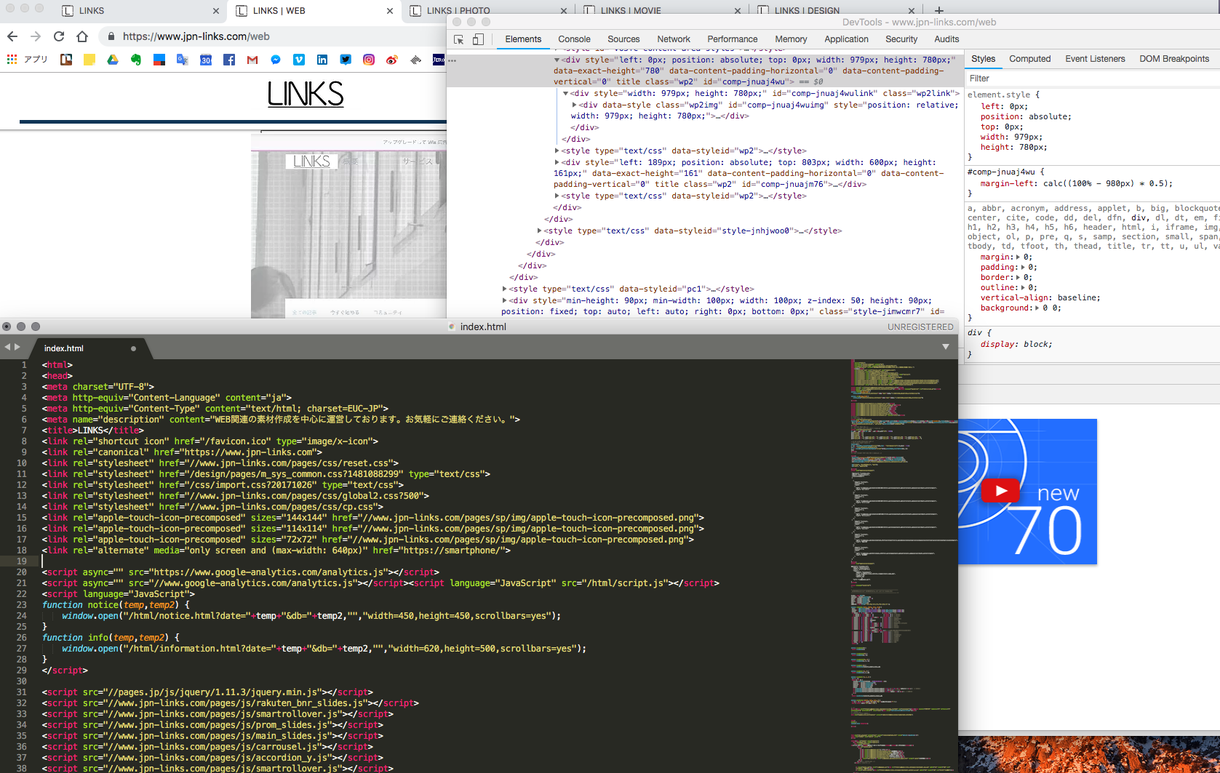Open the Network tab in DevTools

coord(673,39)
